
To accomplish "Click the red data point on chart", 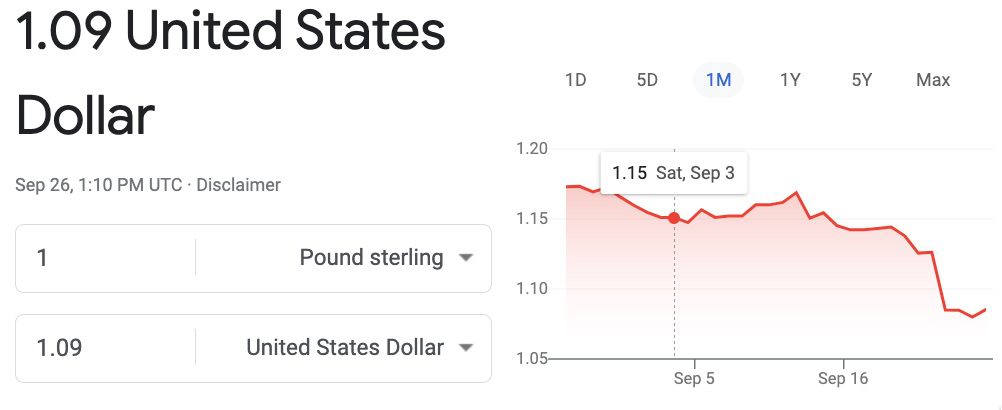I will pos(674,218).
